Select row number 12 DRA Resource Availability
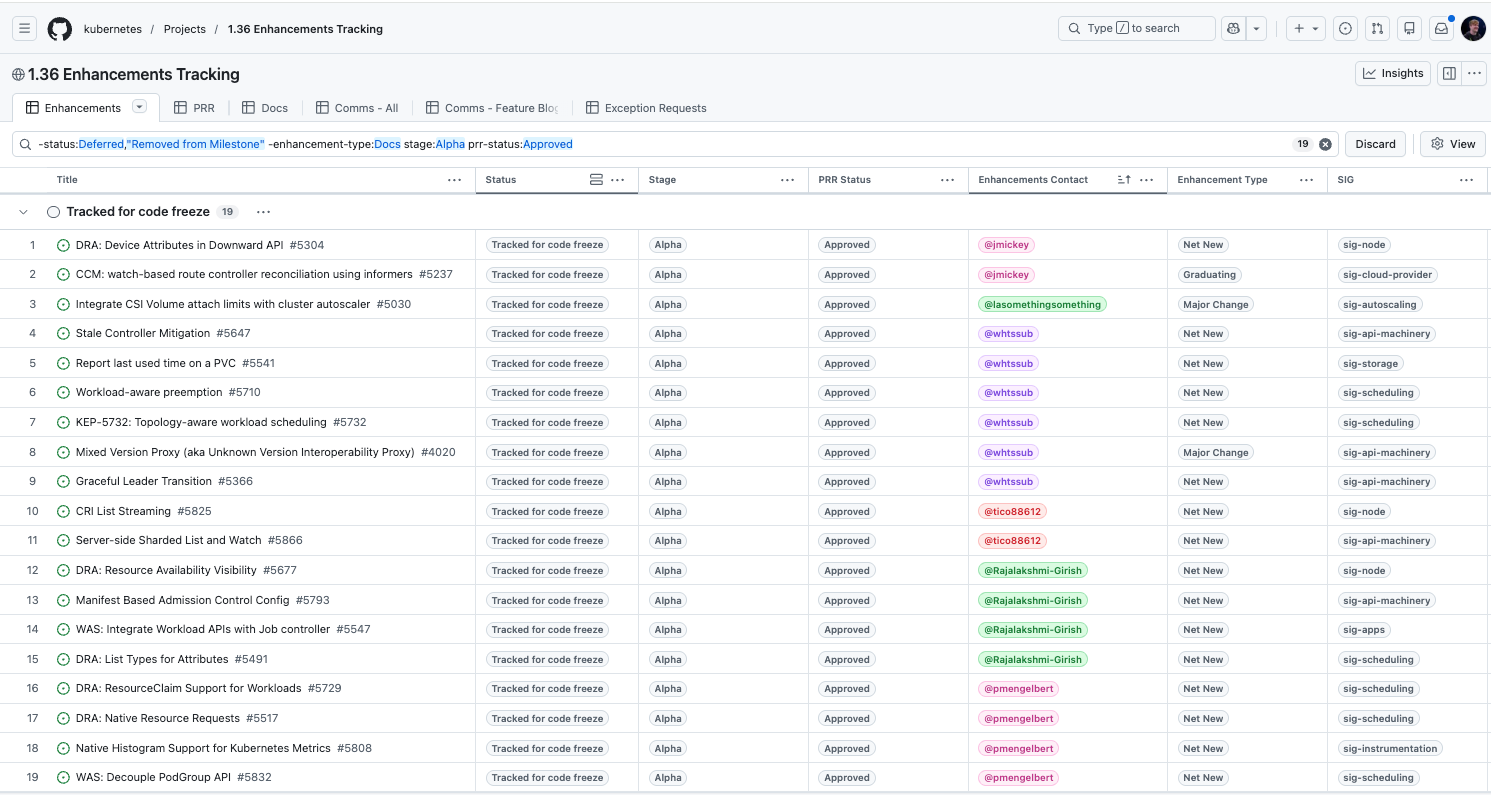The height and width of the screenshot is (795, 1491). 32,570
